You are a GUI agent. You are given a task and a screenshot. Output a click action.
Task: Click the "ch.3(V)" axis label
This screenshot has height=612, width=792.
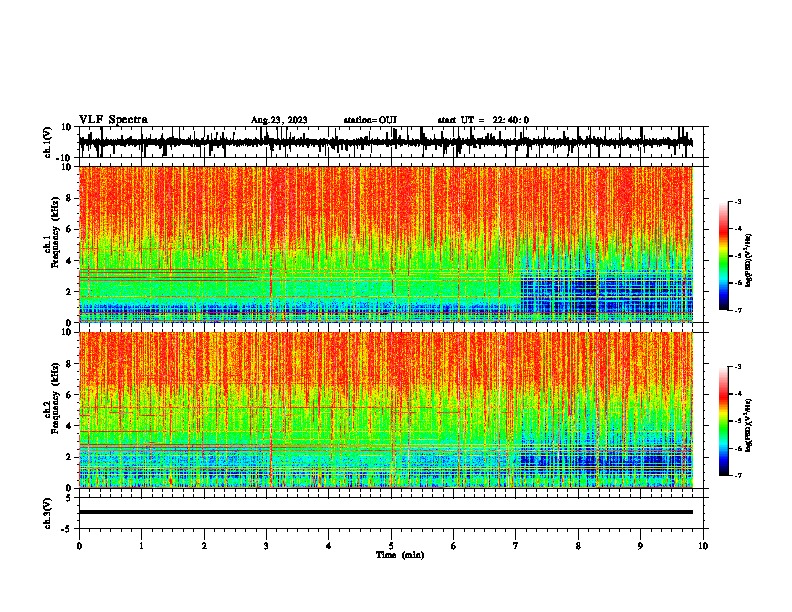[x=48, y=513]
